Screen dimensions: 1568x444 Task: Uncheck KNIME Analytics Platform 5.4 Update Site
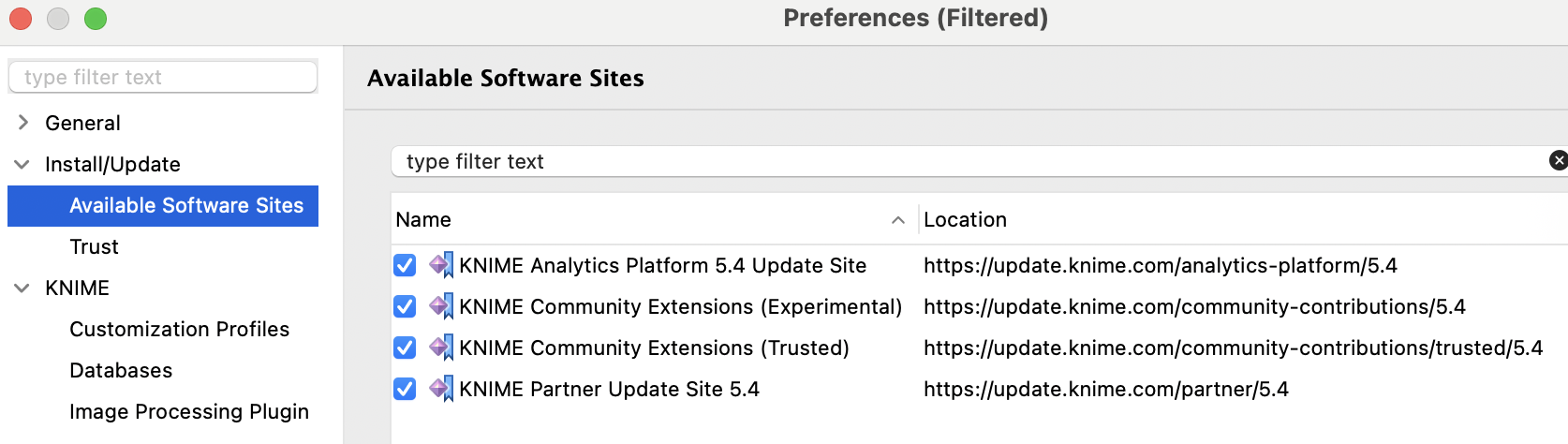405,265
